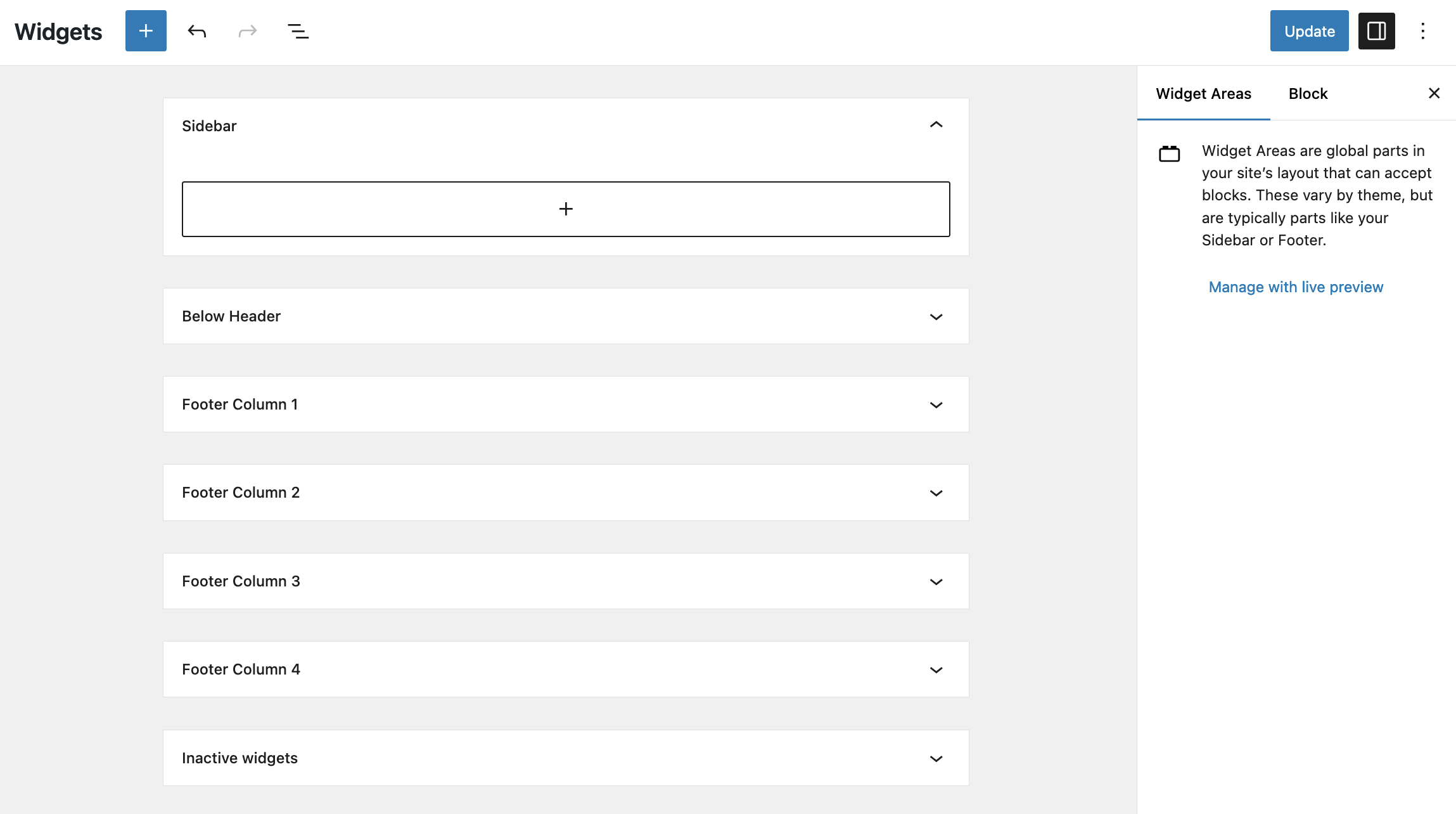Click the Widget Areas description icon

(x=1169, y=153)
